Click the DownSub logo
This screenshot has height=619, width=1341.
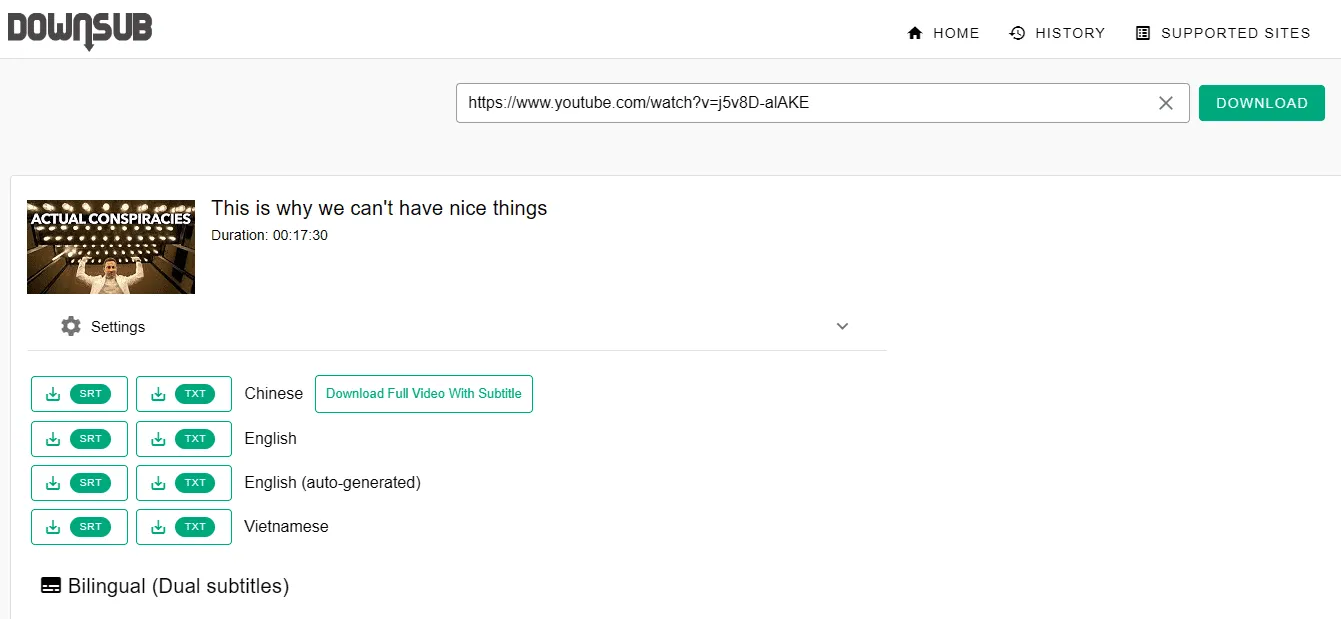click(x=80, y=29)
